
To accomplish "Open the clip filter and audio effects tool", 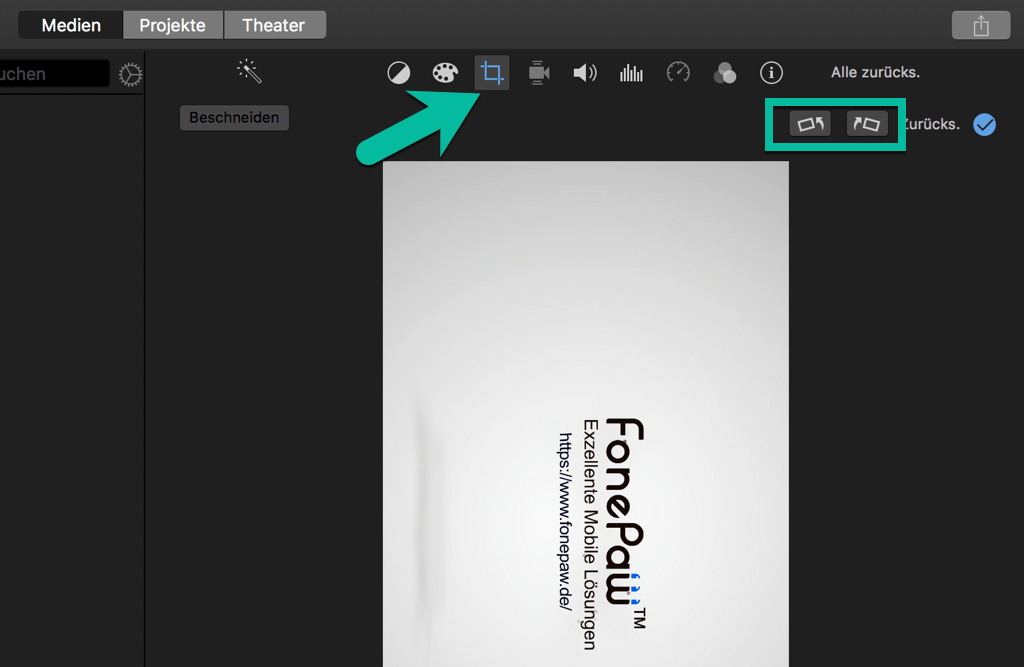I will pyautogui.click(x=725, y=73).
